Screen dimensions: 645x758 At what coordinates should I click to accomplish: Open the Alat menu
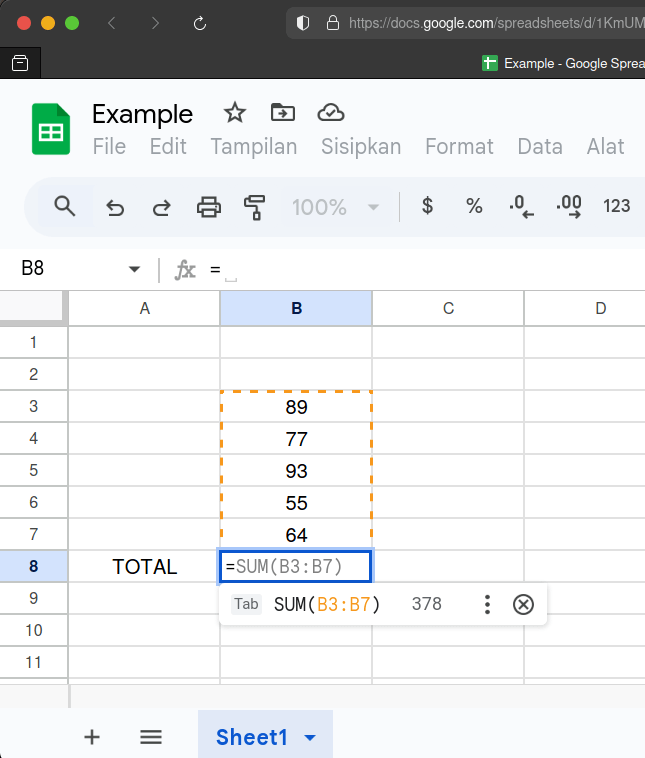pos(605,146)
